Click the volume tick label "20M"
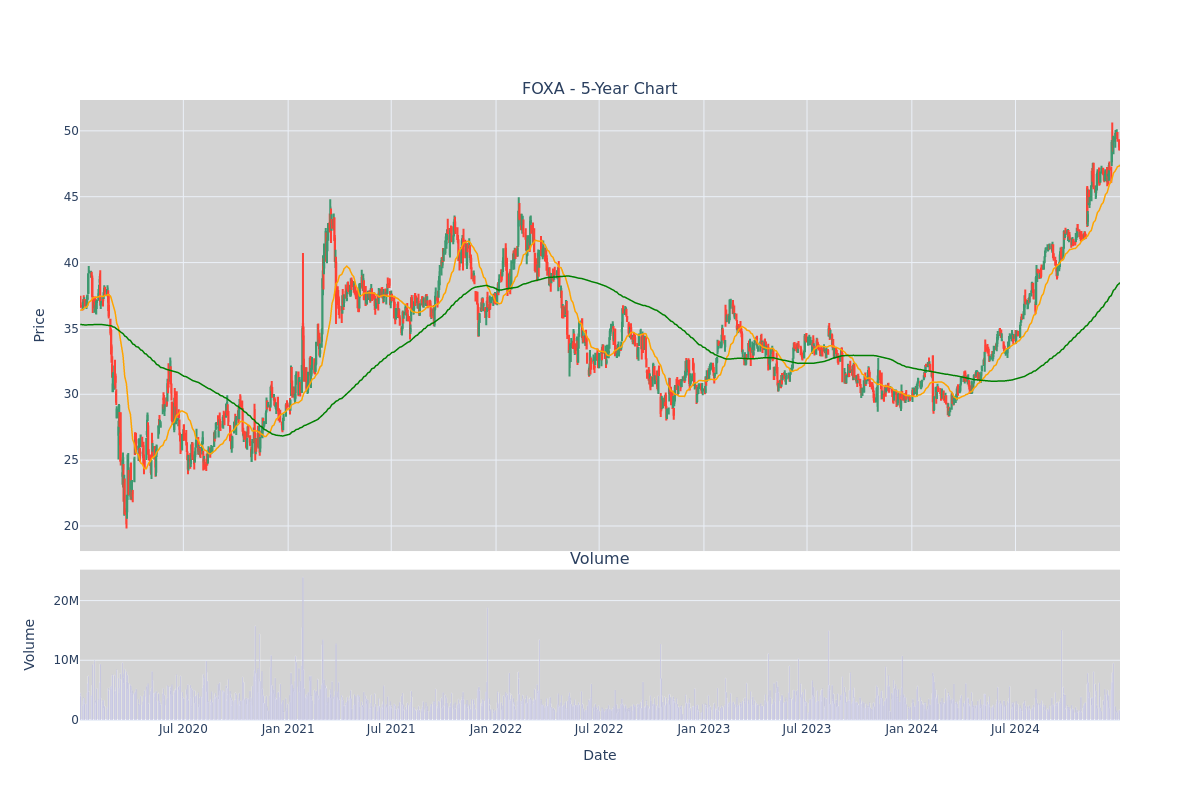This screenshot has height=800, width=1200. (66, 601)
